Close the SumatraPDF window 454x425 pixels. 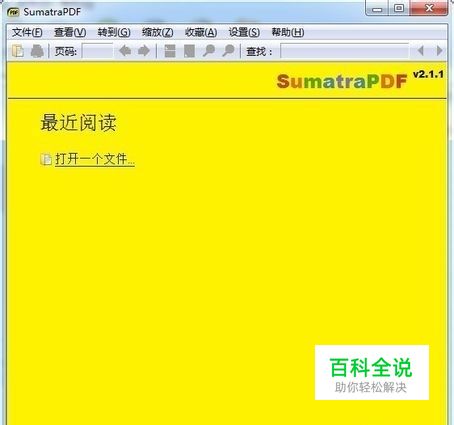[x=429, y=8]
